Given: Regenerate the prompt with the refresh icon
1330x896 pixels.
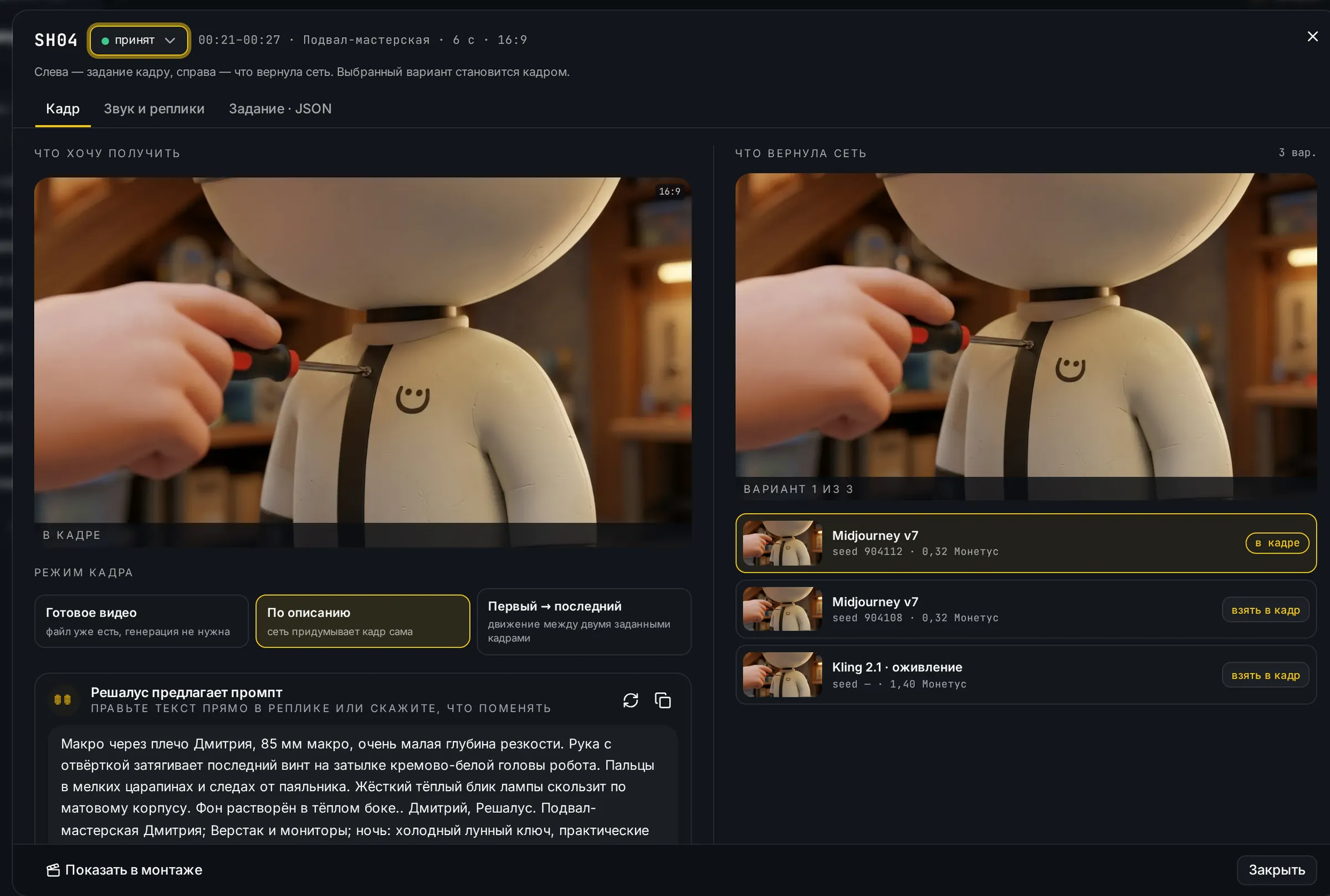Looking at the screenshot, I should click(x=630, y=700).
